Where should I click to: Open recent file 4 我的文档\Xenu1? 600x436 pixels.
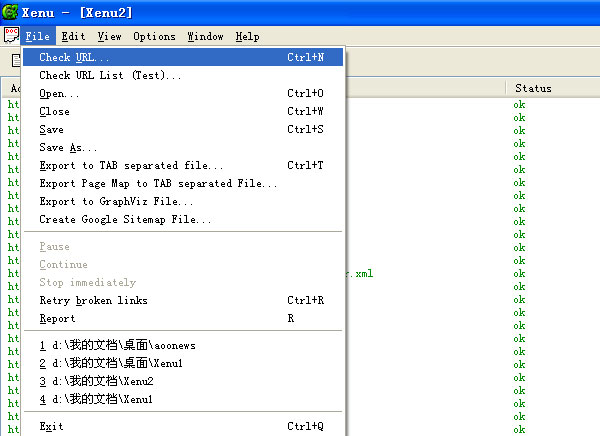coord(183,399)
